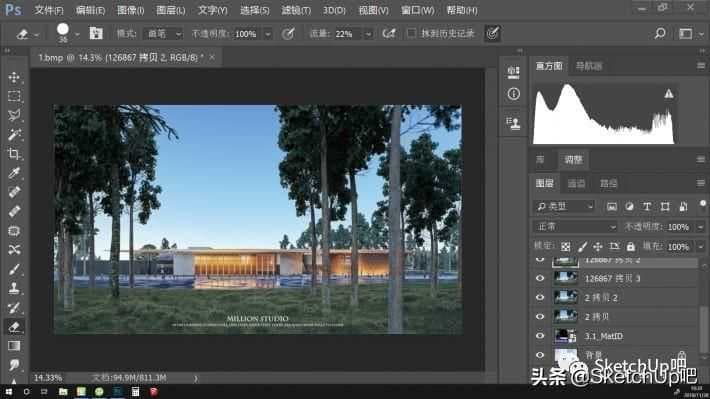Toggle visibility of the 背景 layer
Image resolution: width=710 pixels, height=399 pixels.
[x=540, y=355]
